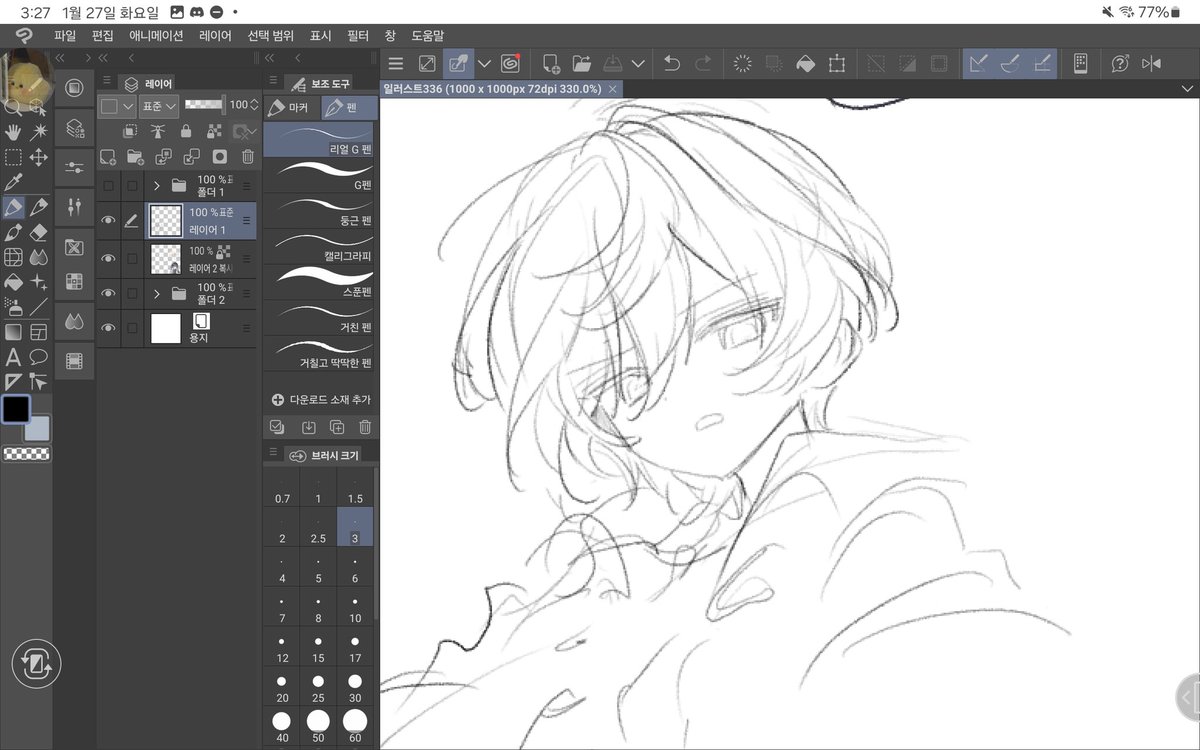
Task: Open the 파일 menu
Action: click(x=65, y=35)
